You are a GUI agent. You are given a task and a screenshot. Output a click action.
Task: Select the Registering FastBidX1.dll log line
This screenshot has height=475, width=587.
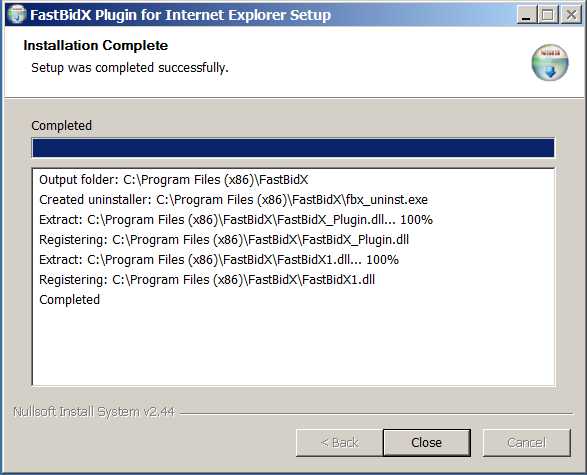pyautogui.click(x=207, y=280)
